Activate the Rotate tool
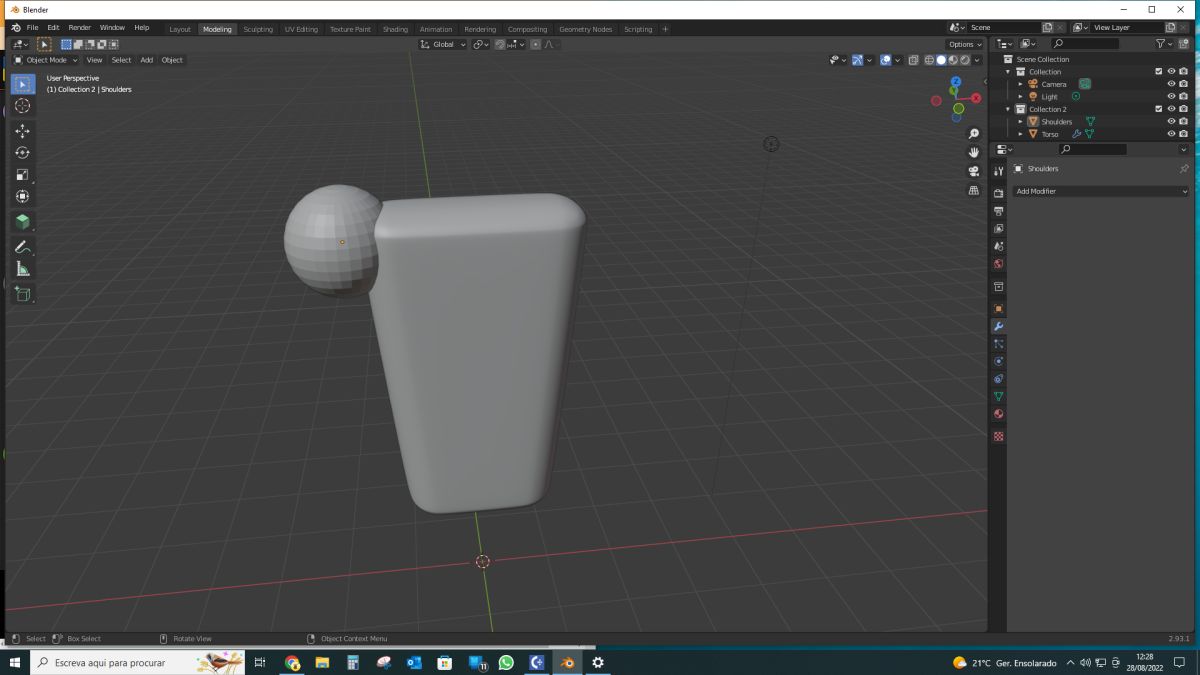This screenshot has height=675, width=1200. point(23,153)
